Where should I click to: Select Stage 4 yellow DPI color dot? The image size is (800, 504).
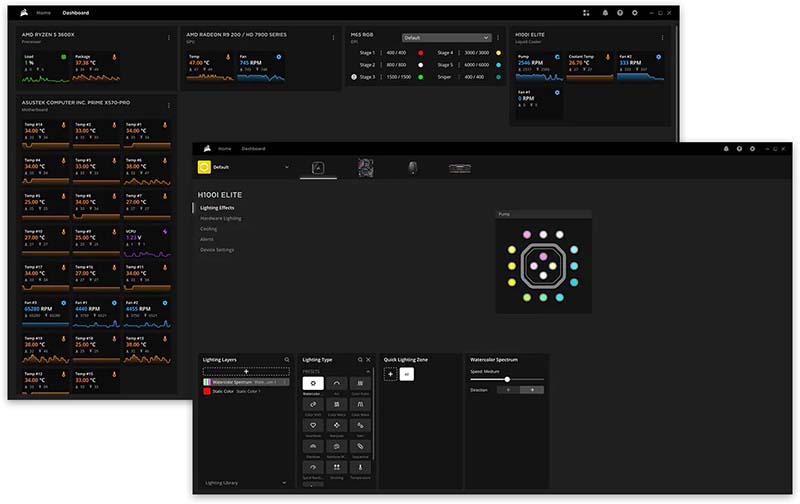(x=498, y=53)
